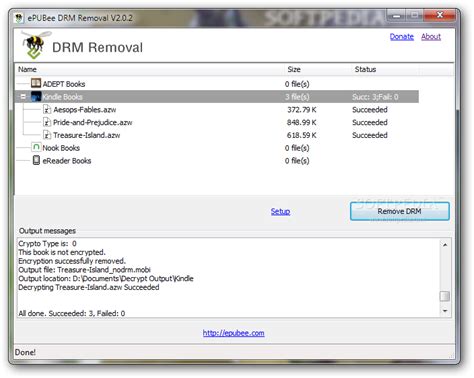Click the '0 file(s)' count for ADEPT Books
474x378 pixels.
tap(297, 84)
